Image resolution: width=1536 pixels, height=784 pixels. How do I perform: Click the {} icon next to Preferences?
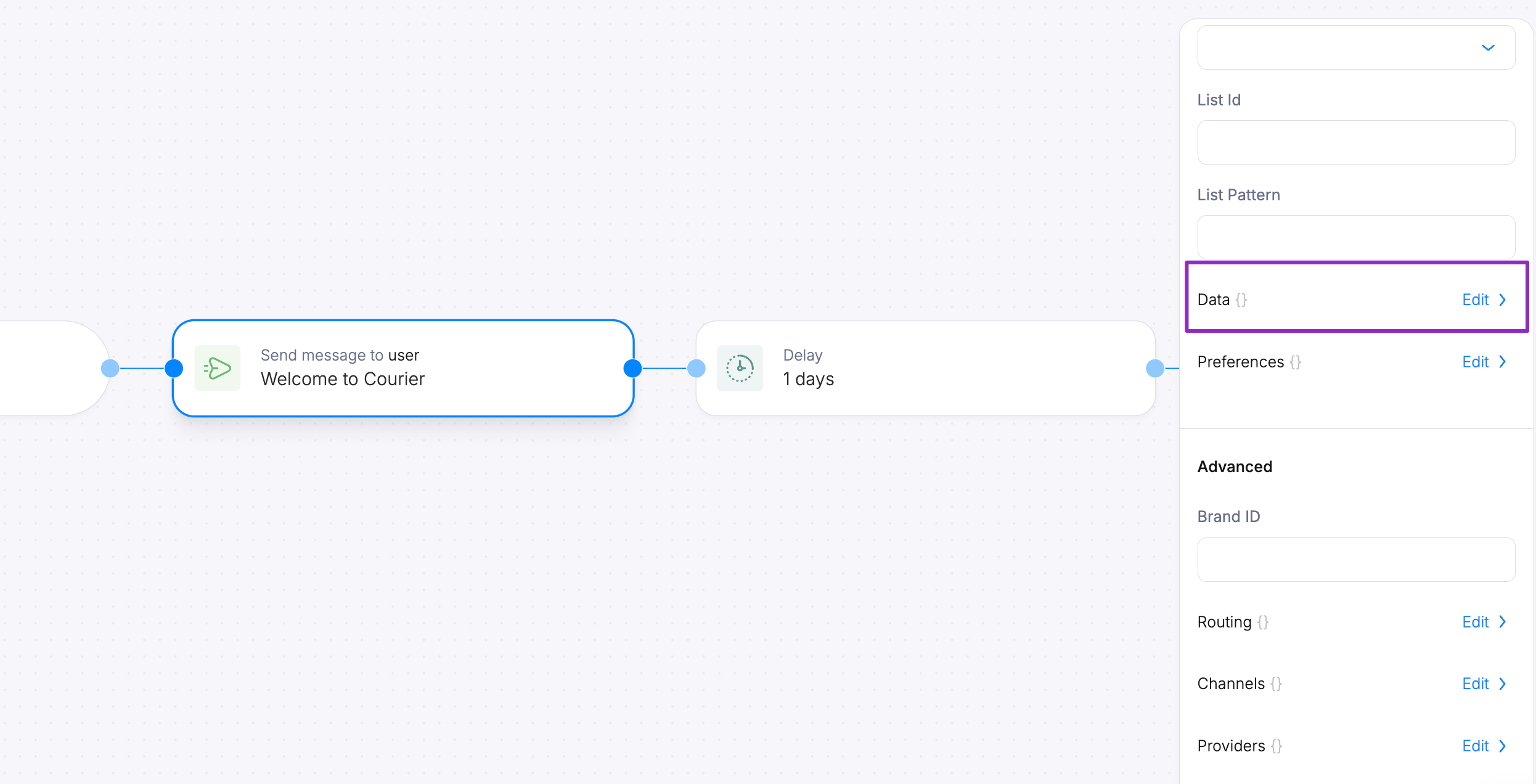pos(1295,362)
